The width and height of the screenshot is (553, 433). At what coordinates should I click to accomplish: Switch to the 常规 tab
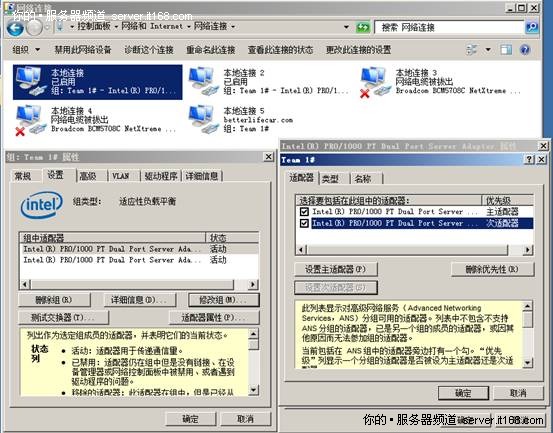23,176
